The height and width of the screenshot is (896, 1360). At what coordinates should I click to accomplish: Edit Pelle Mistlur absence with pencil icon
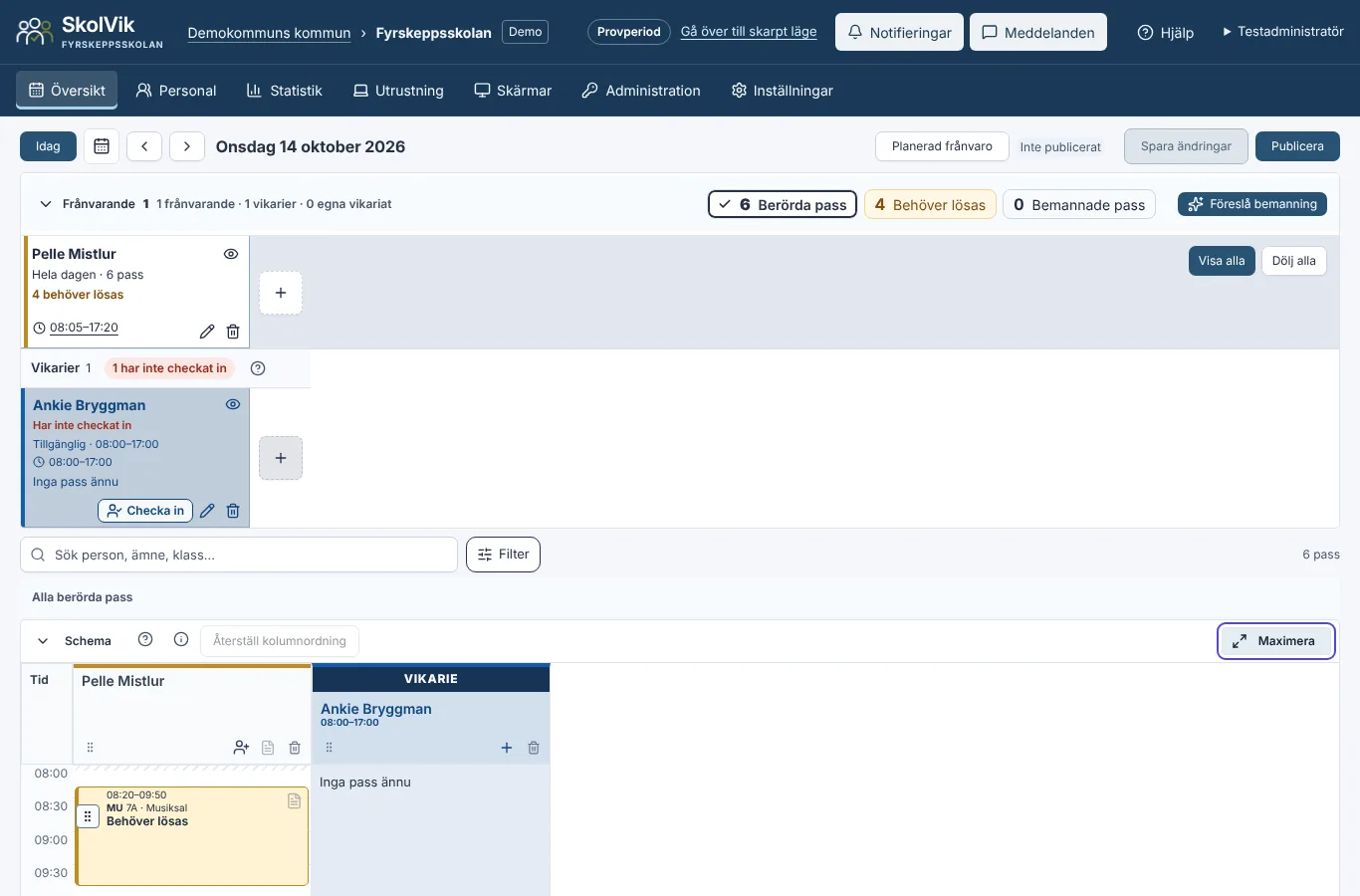coord(207,332)
